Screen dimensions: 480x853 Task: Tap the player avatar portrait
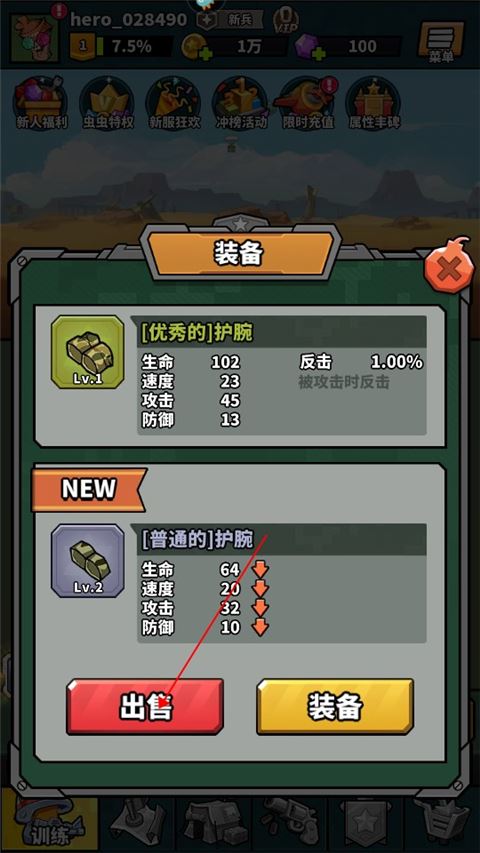(34, 38)
